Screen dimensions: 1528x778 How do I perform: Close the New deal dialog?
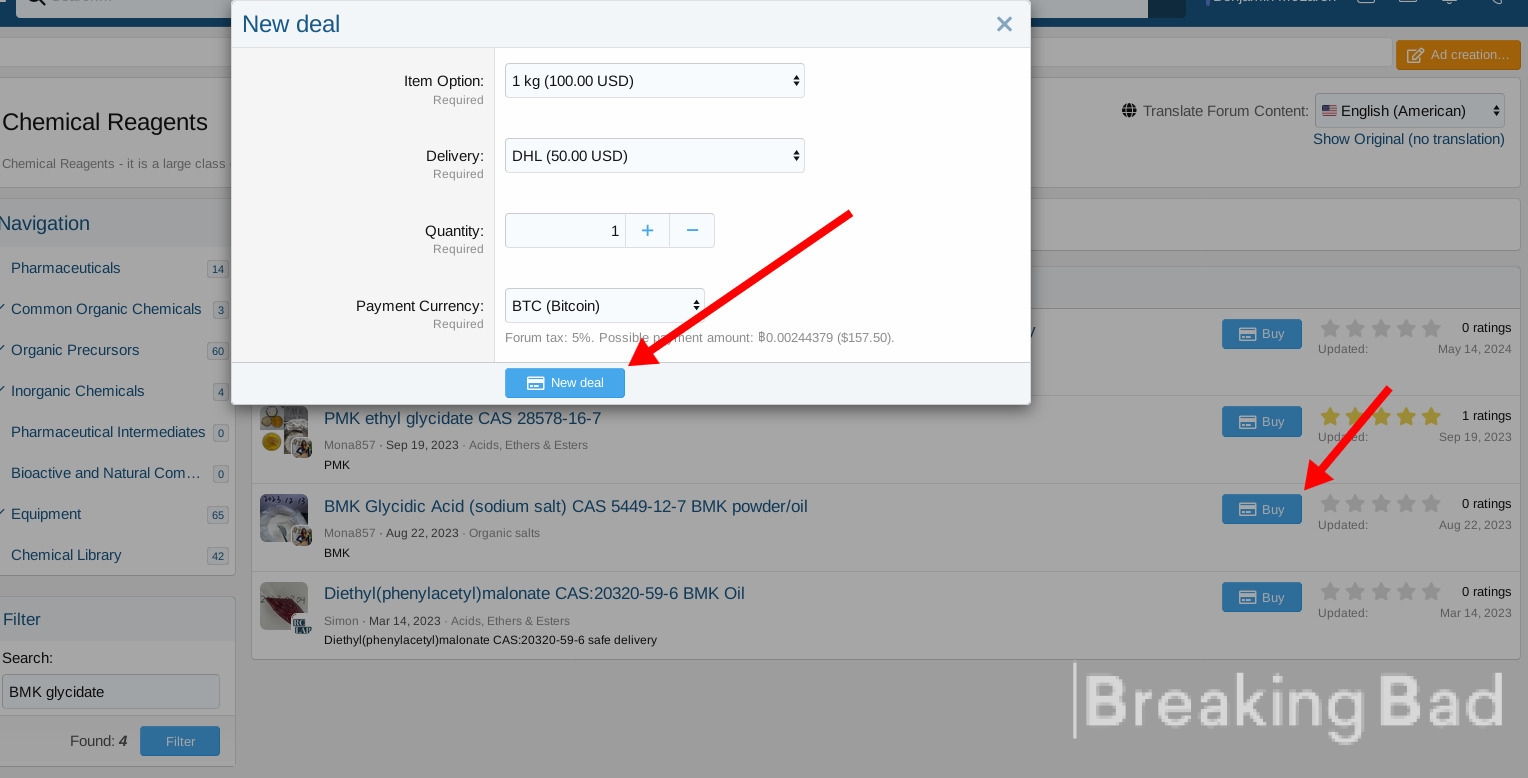pyautogui.click(x=1004, y=24)
